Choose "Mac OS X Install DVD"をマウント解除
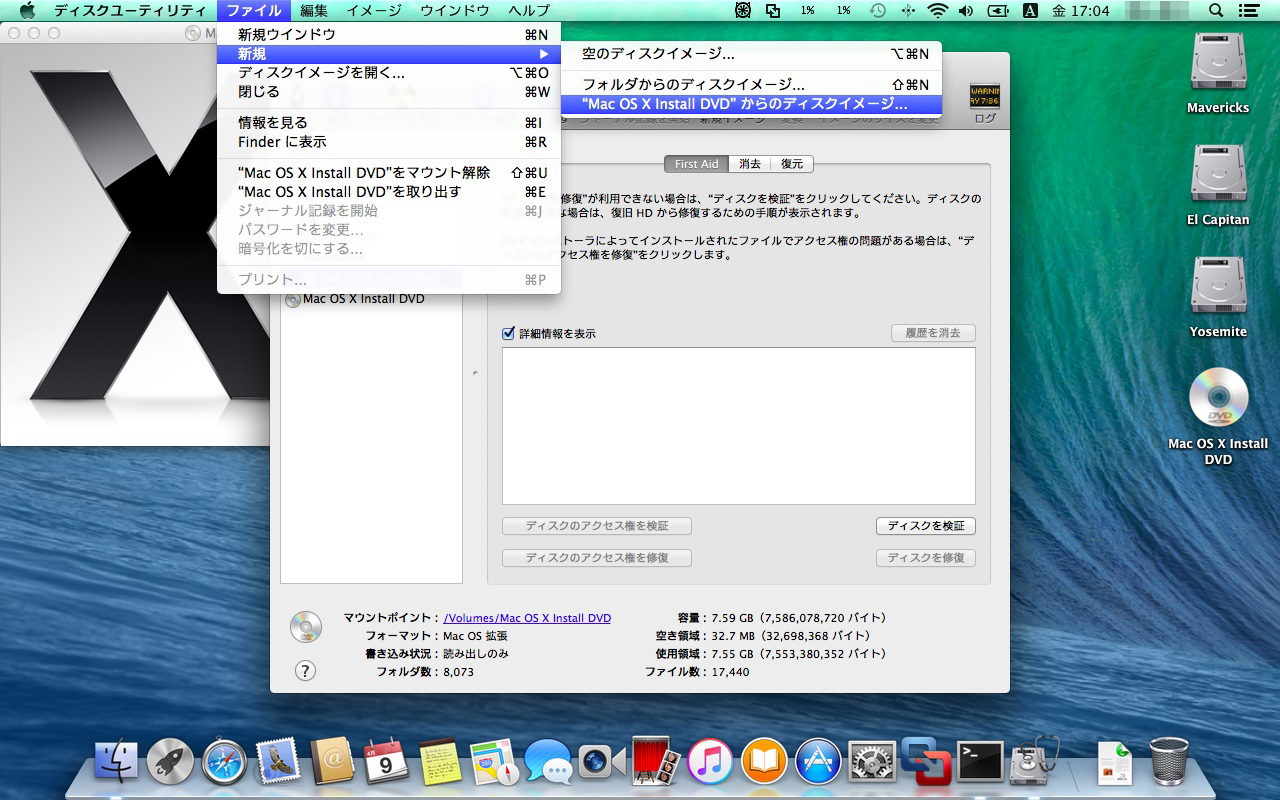This screenshot has width=1280, height=800. tap(389, 173)
